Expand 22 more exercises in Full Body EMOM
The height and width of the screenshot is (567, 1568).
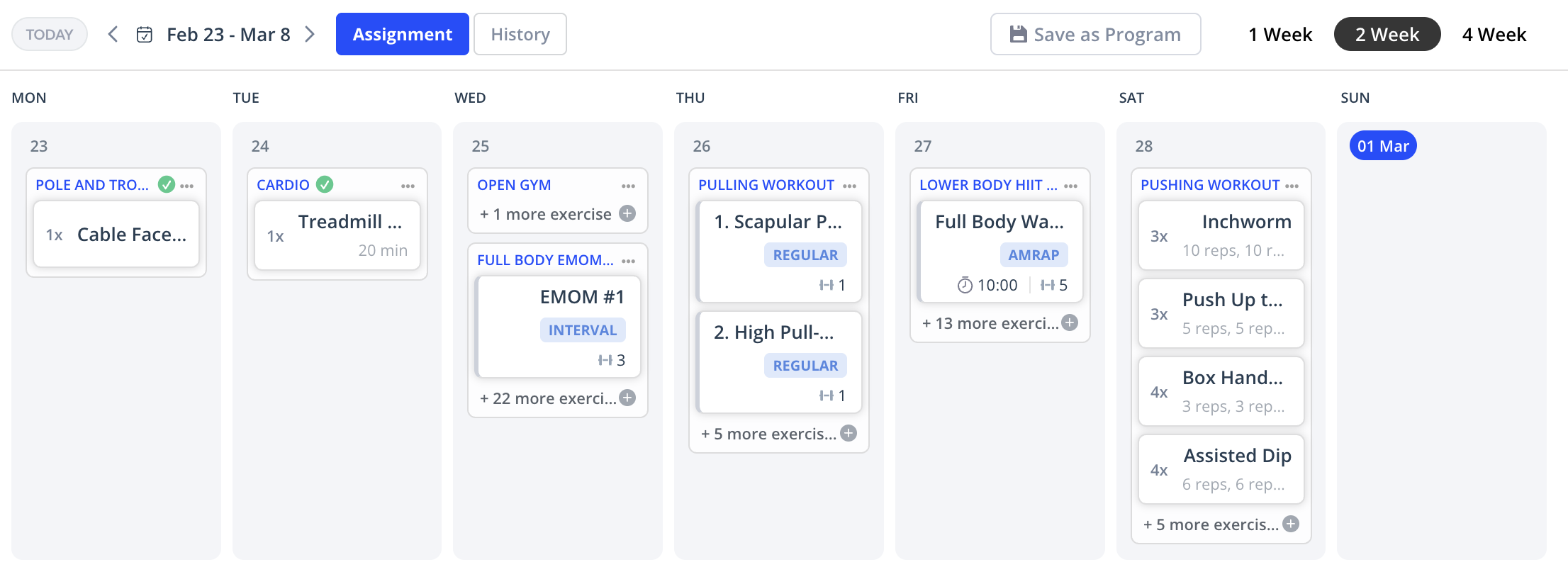(x=627, y=398)
